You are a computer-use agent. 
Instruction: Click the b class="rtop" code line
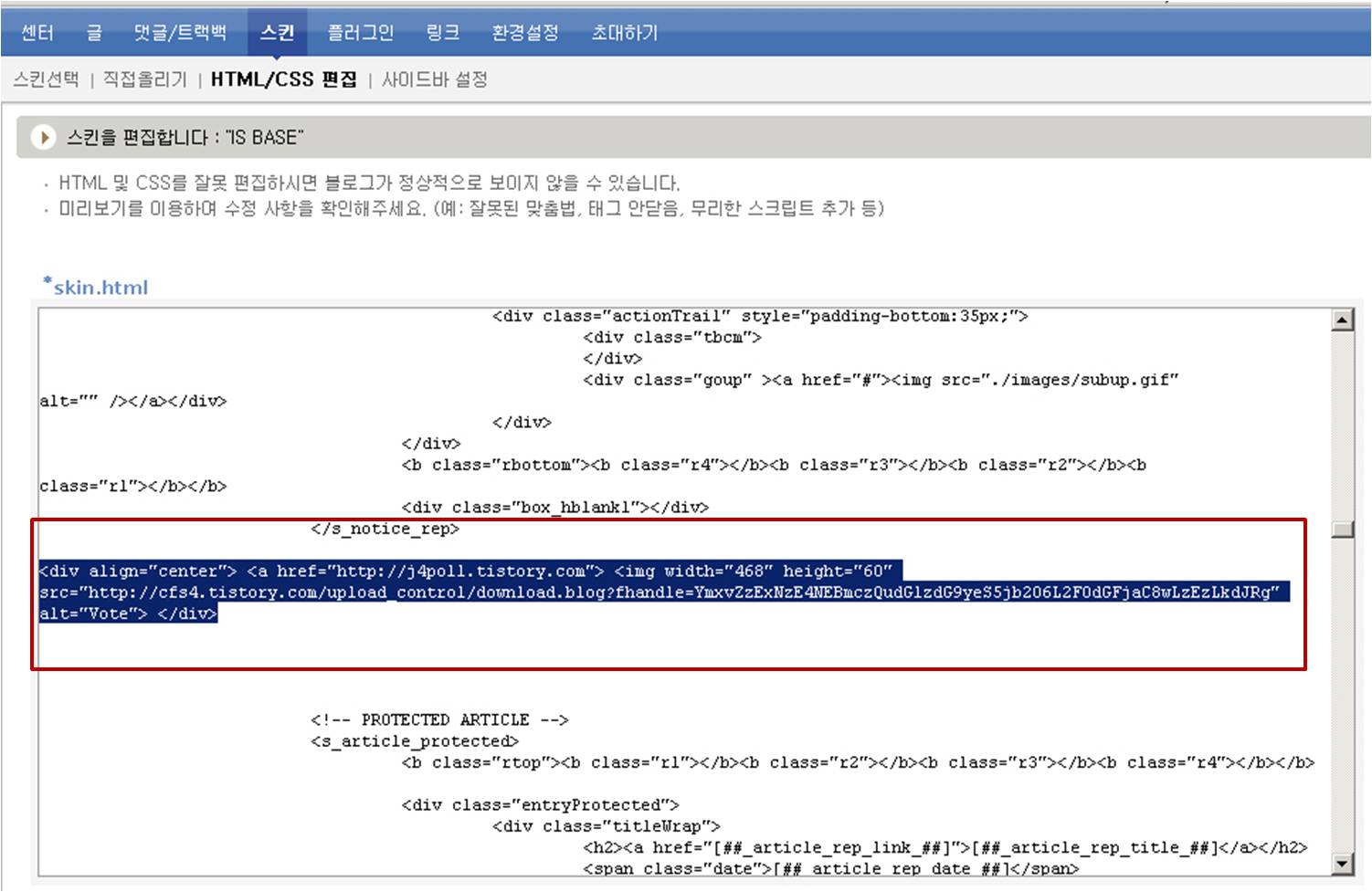pyautogui.click(x=858, y=762)
